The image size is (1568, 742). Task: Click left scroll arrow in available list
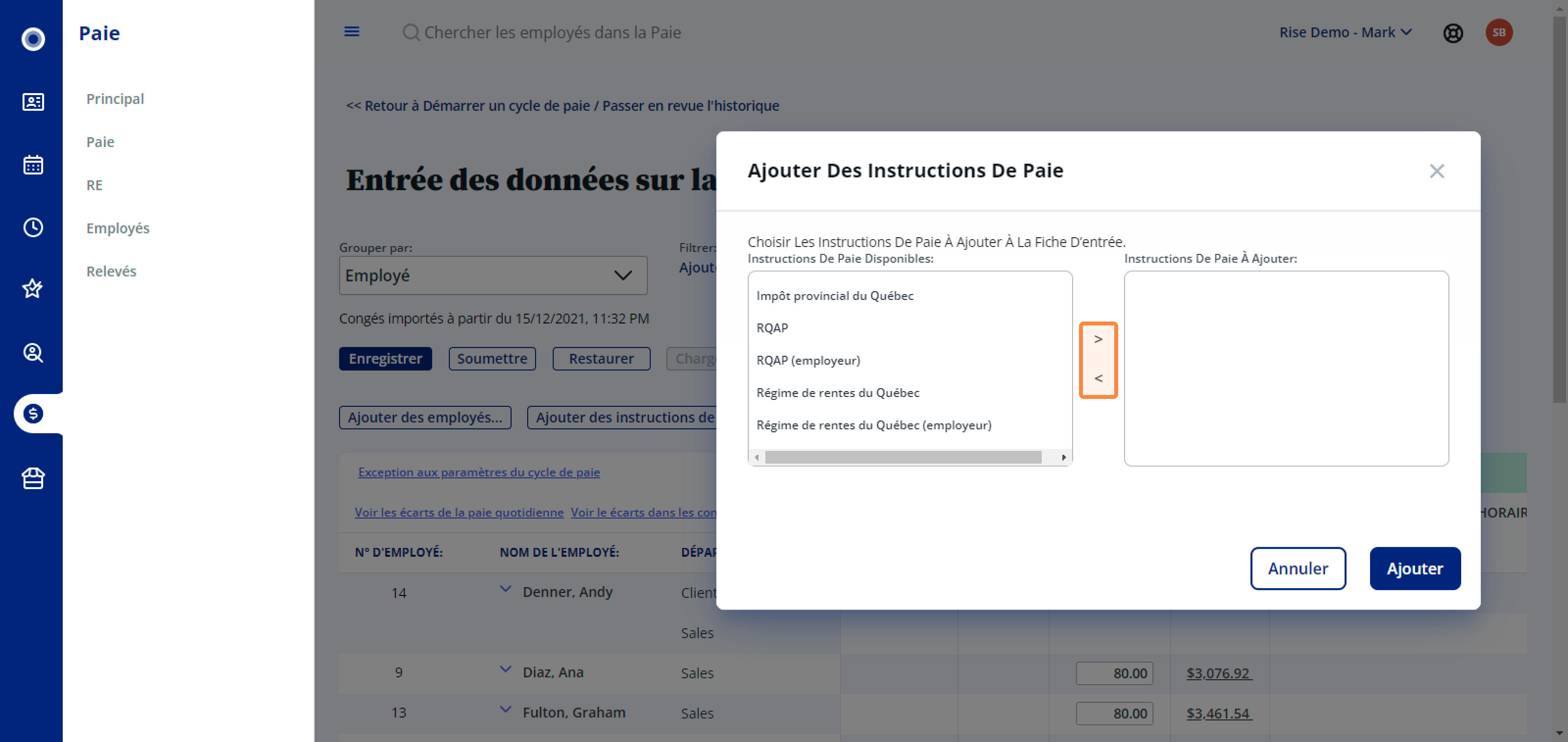757,457
